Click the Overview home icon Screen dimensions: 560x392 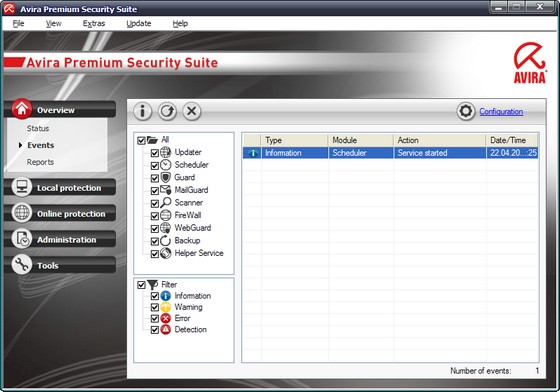(x=22, y=109)
